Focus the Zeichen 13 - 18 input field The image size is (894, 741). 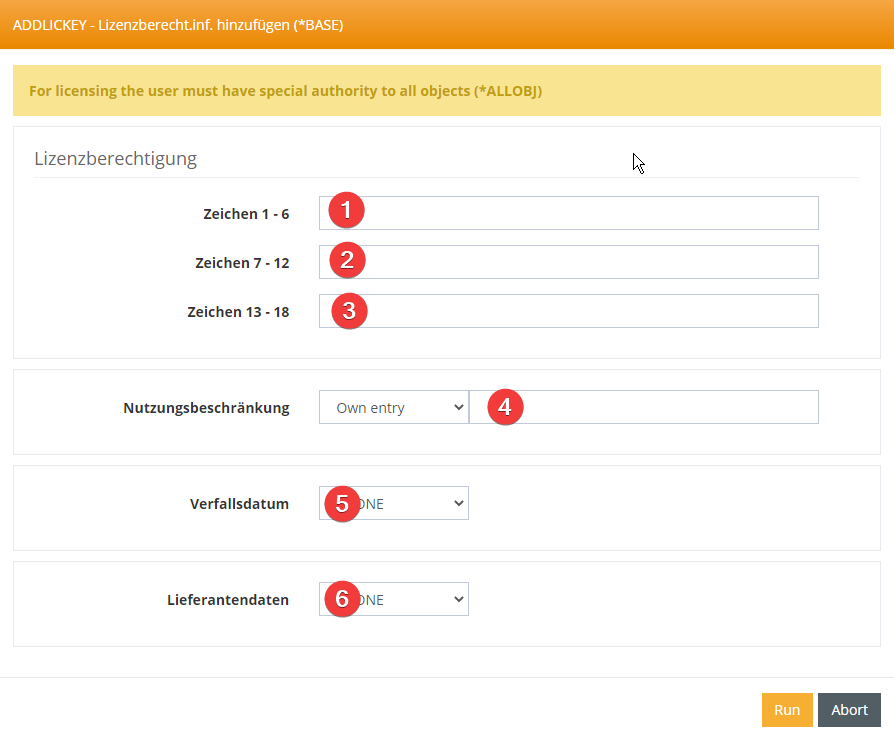(590, 311)
